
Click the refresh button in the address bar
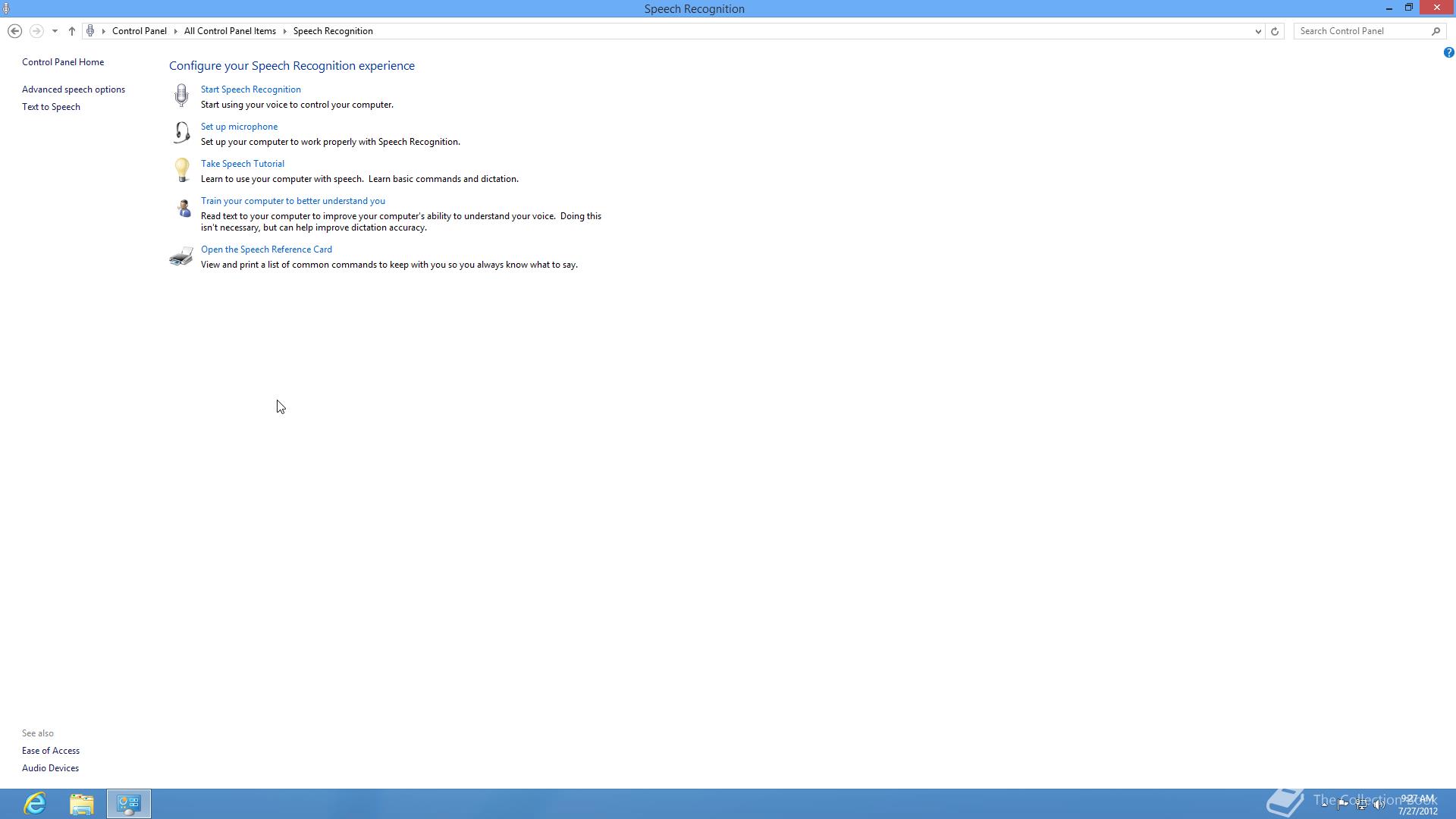(1275, 31)
